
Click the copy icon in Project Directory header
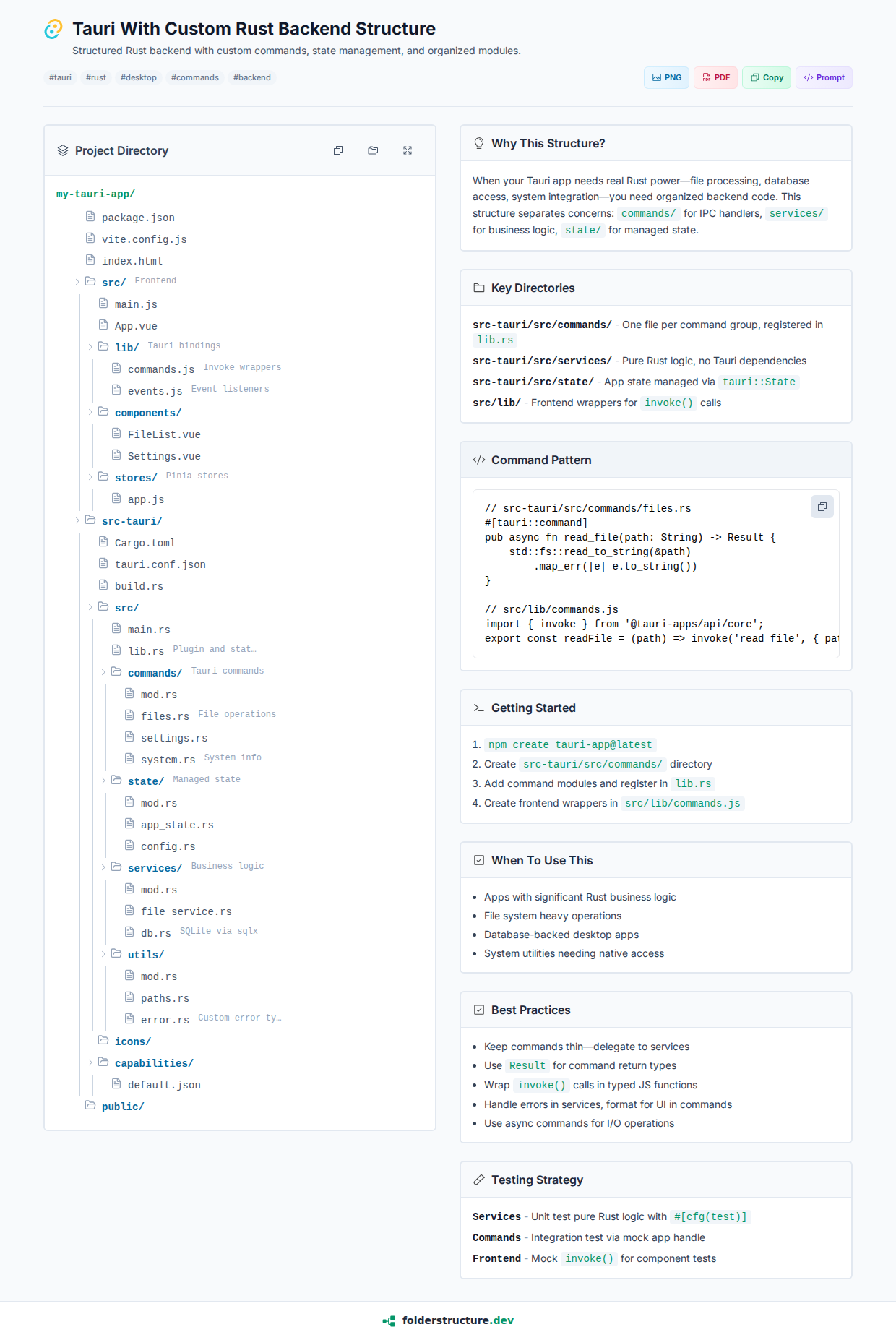(338, 150)
